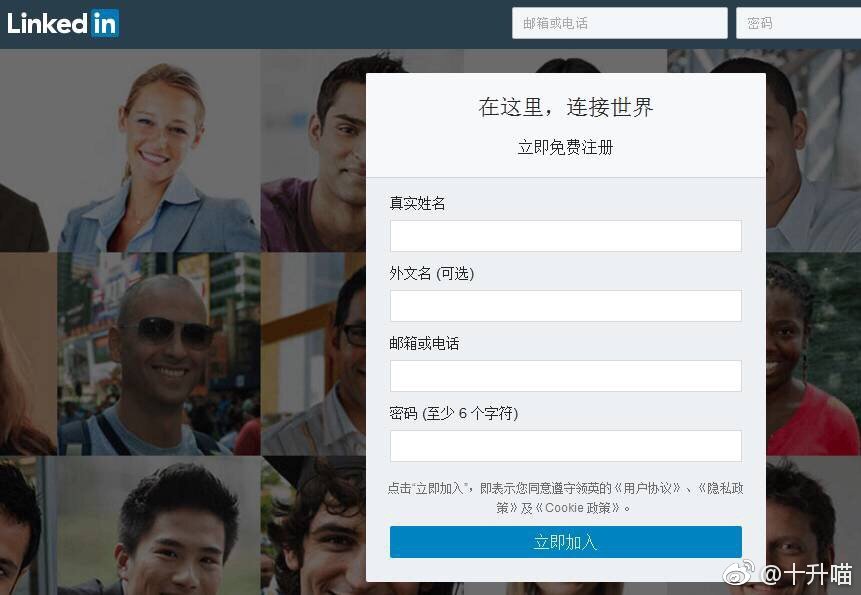Click the bald man with sunglasses photo
The image size is (861, 595).
[x=159, y=354]
